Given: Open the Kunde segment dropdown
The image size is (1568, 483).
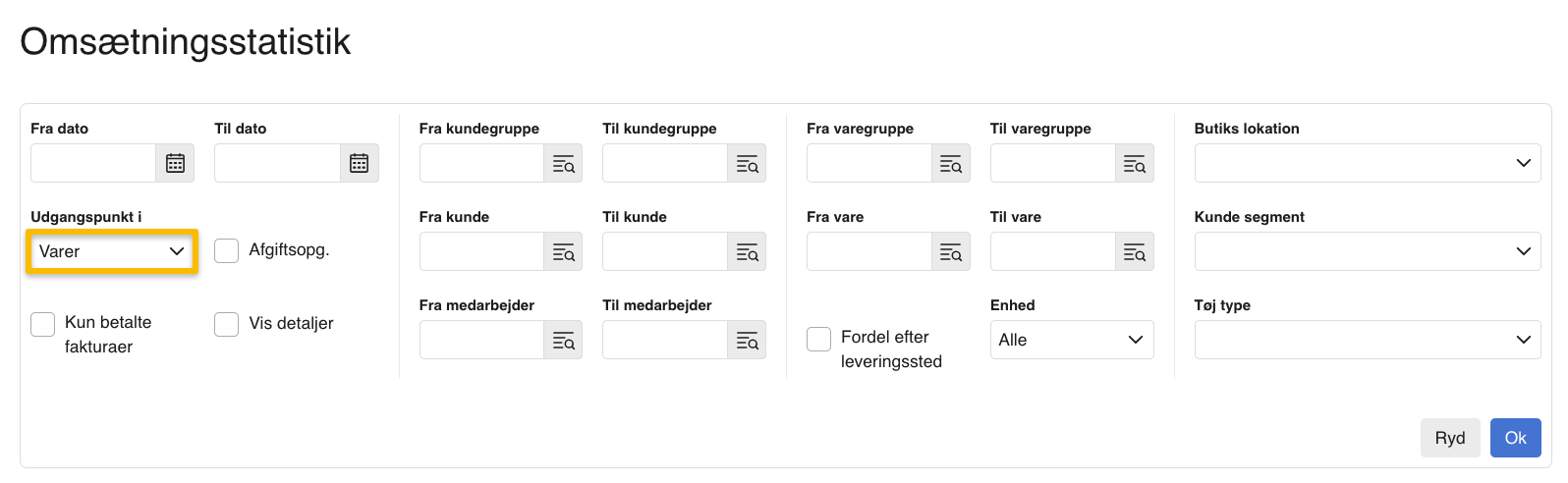Looking at the screenshot, I should pos(1368,251).
